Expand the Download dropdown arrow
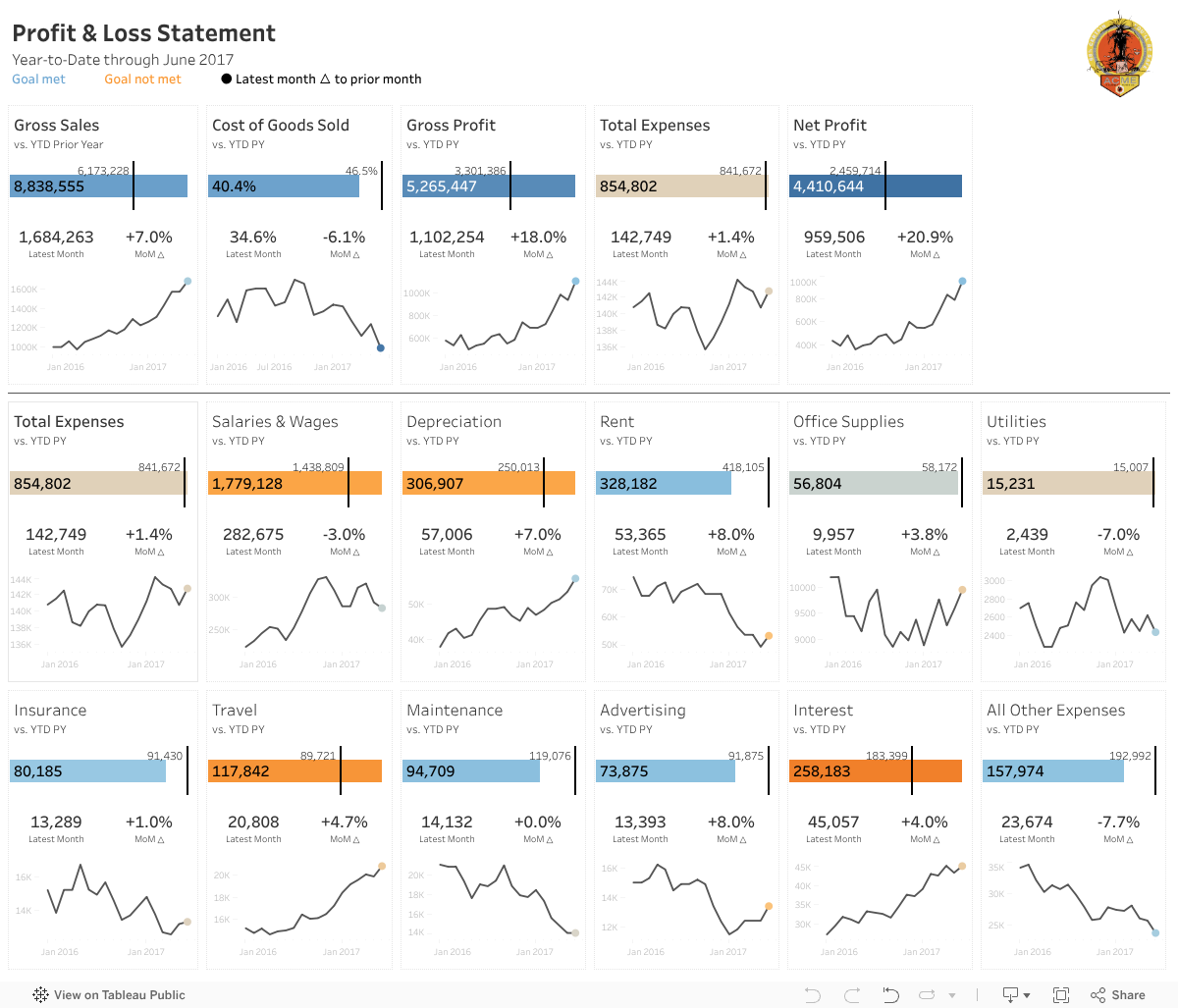 tap(1027, 995)
